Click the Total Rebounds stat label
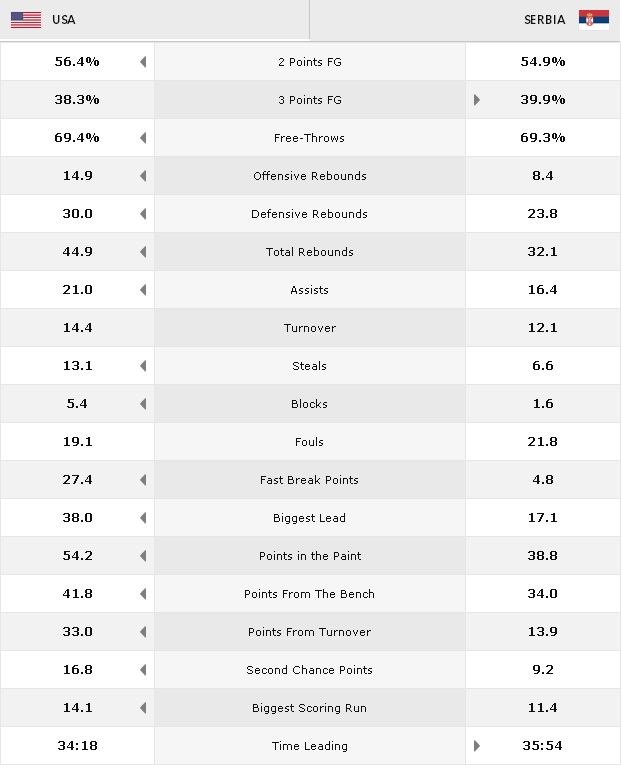 pyautogui.click(x=310, y=252)
